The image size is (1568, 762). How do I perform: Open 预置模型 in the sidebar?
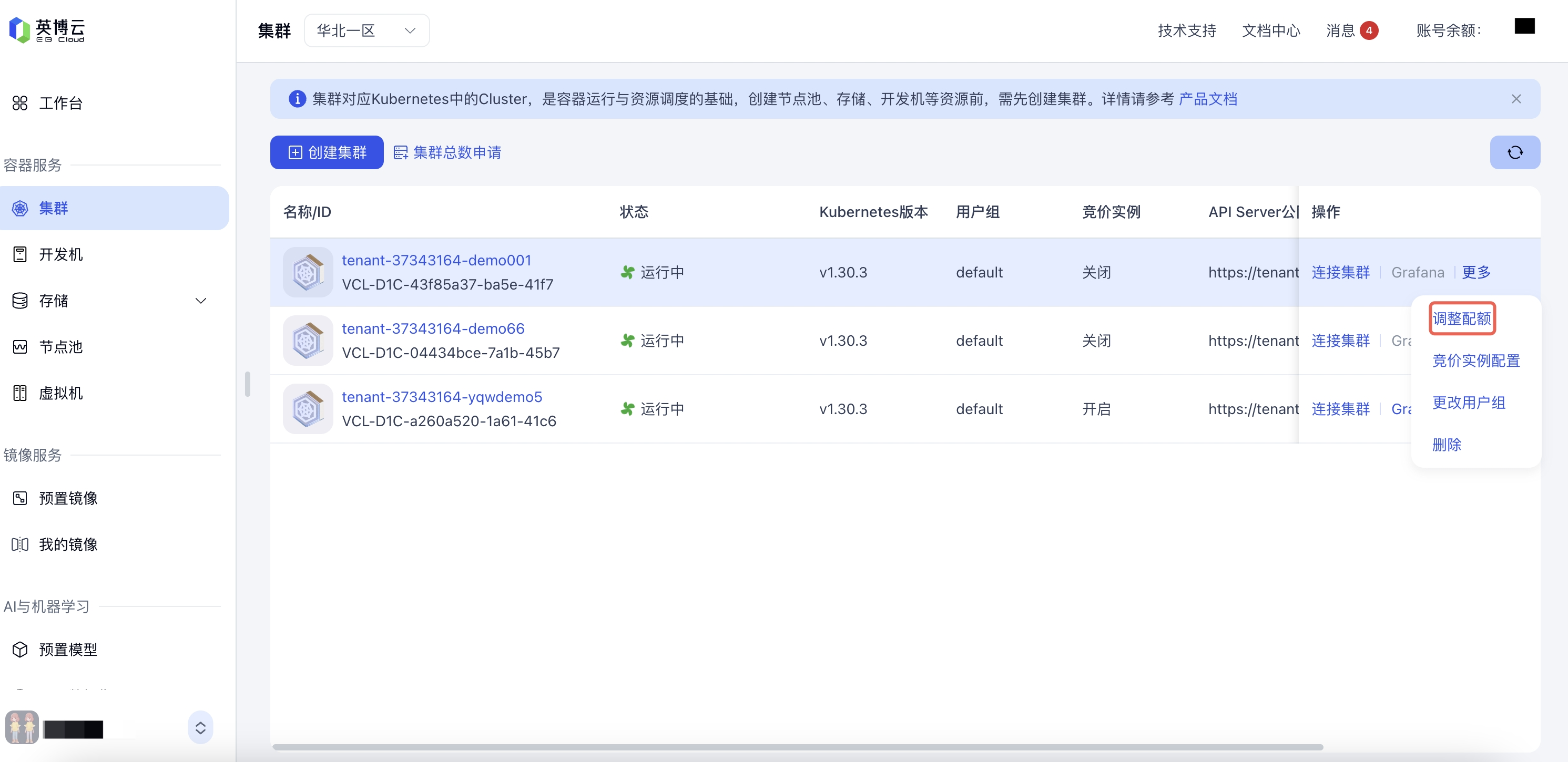[x=67, y=650]
